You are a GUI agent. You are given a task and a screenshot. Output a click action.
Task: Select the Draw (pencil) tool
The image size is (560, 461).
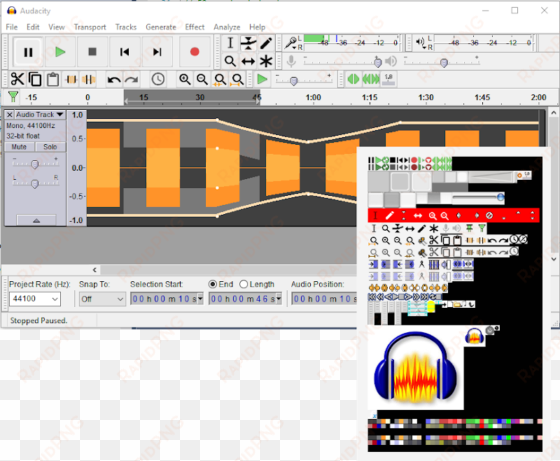pyautogui.click(x=266, y=43)
